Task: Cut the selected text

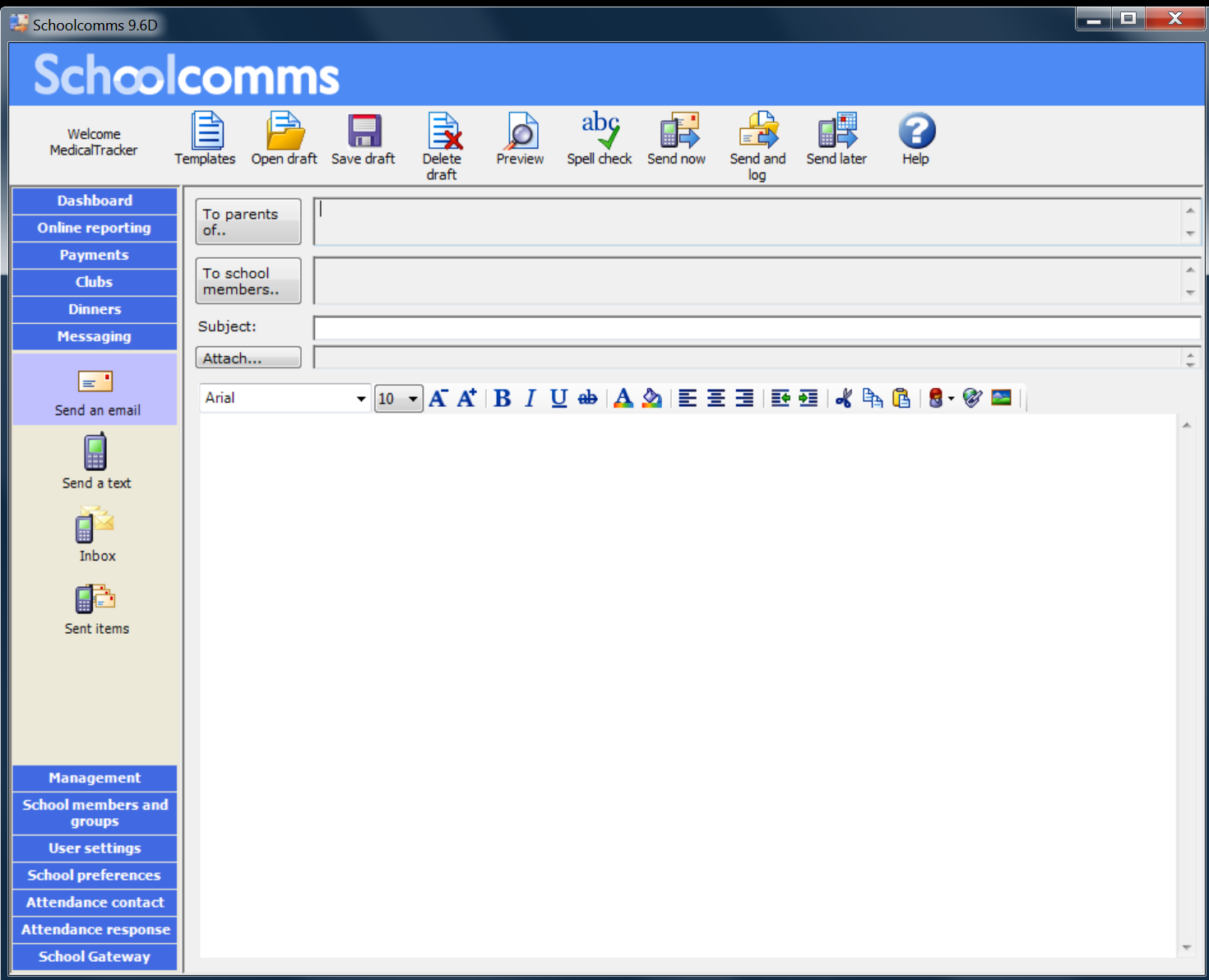Action: click(x=844, y=399)
